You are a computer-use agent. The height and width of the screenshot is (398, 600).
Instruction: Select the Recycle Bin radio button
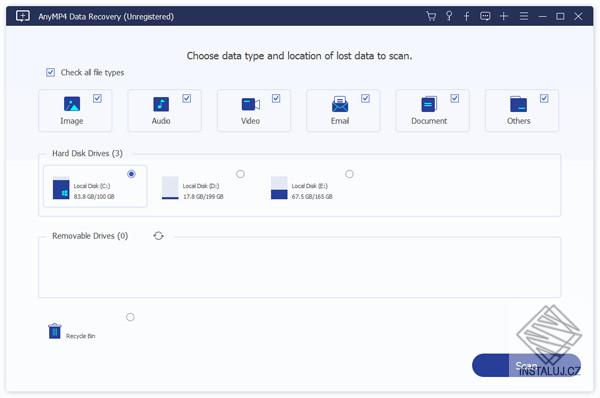[x=130, y=317]
